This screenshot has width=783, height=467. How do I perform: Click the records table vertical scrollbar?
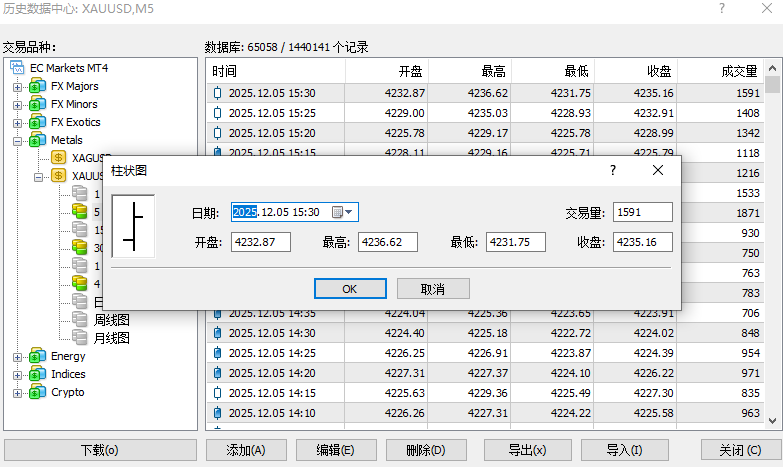tap(772, 250)
